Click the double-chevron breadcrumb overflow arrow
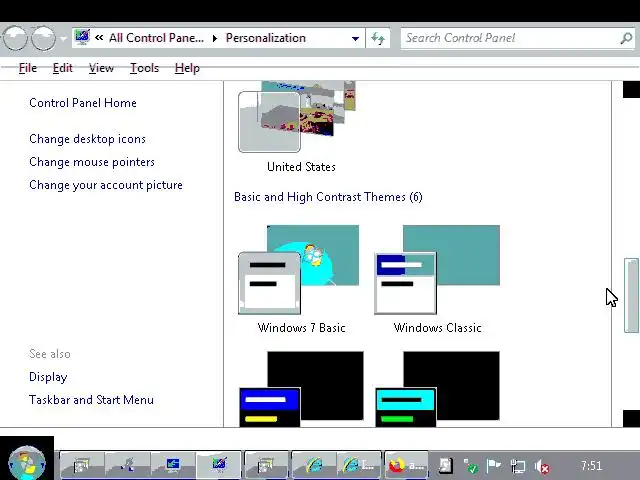 tap(99, 38)
